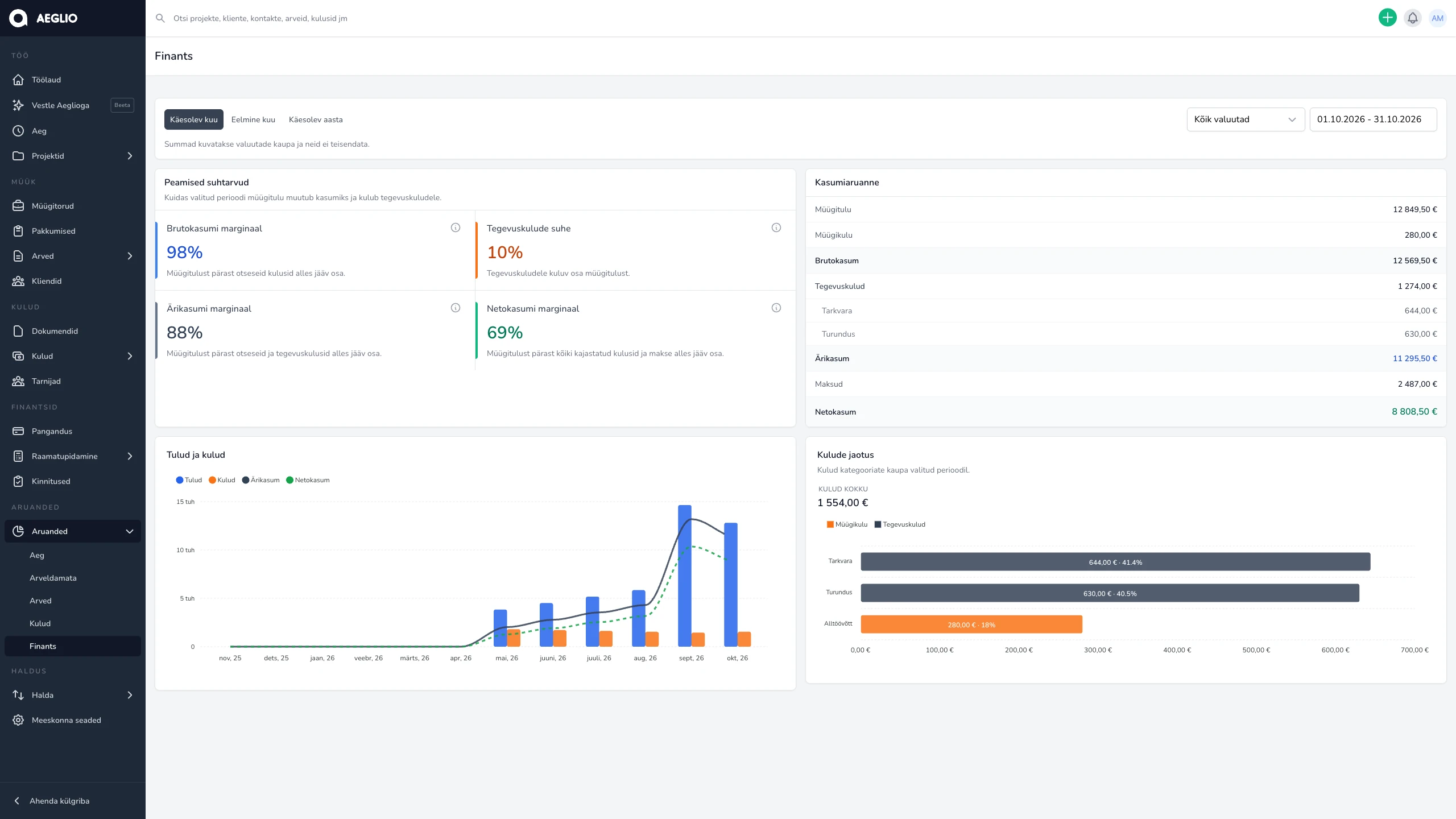This screenshot has height=819, width=1456.
Task: Expand the sidebar Kulud menu with chevron
Action: (73, 356)
